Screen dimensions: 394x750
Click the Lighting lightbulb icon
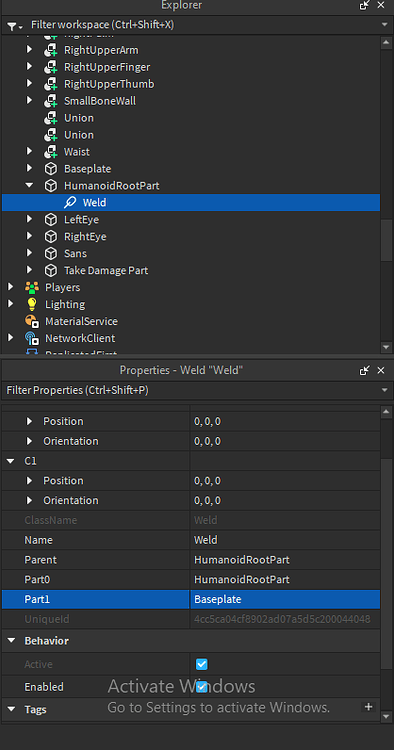(x=32, y=304)
